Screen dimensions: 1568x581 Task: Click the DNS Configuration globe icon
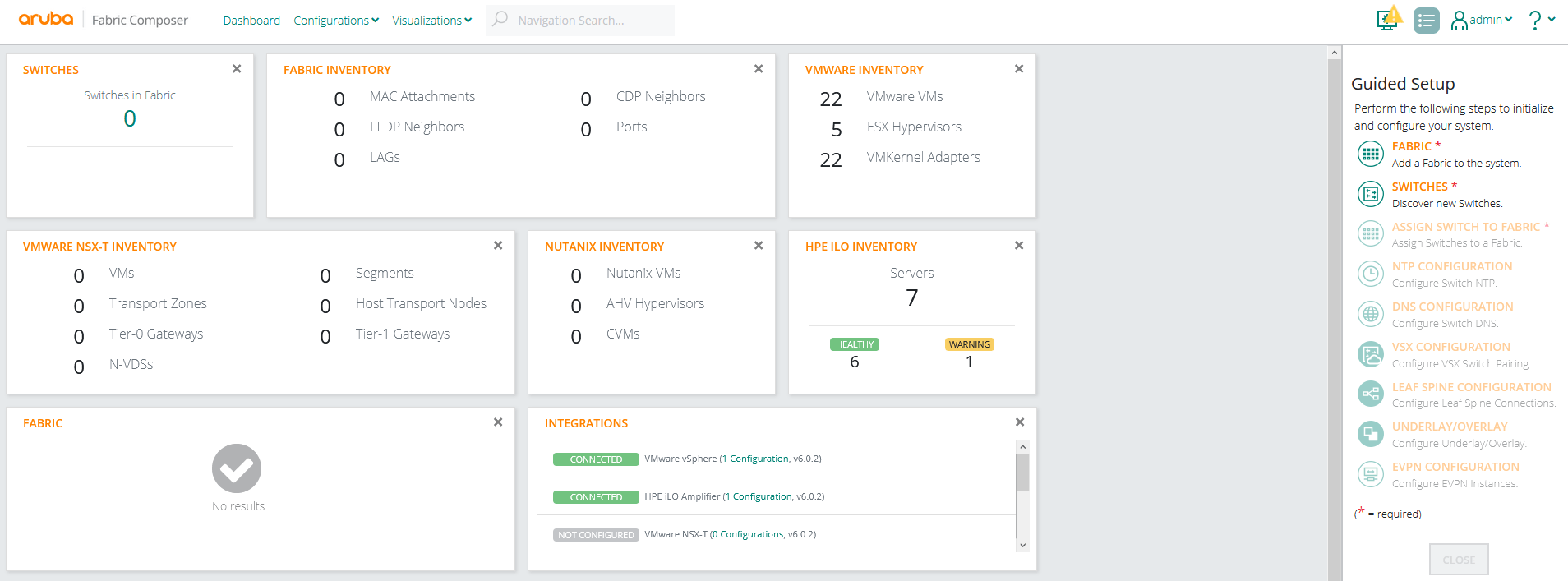[x=1371, y=314]
